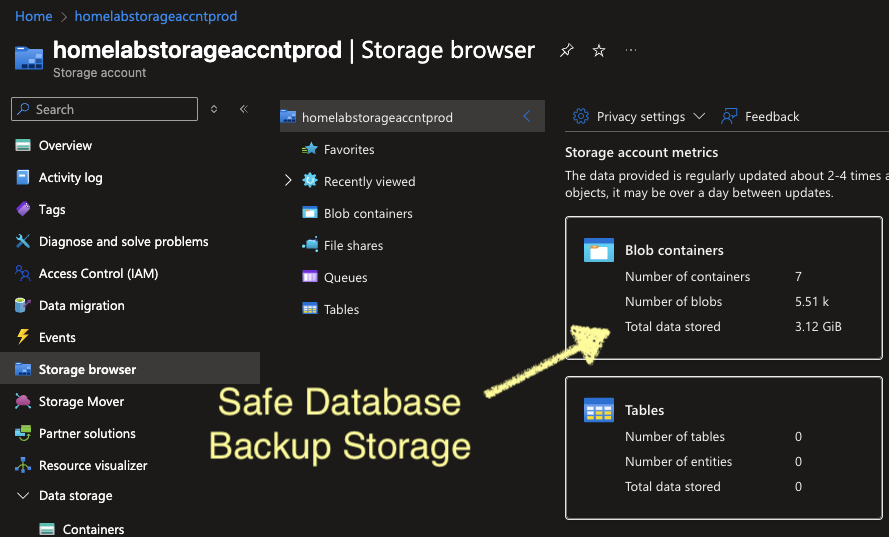Collapse the homelabstorageaccntprod tree panel

527,116
